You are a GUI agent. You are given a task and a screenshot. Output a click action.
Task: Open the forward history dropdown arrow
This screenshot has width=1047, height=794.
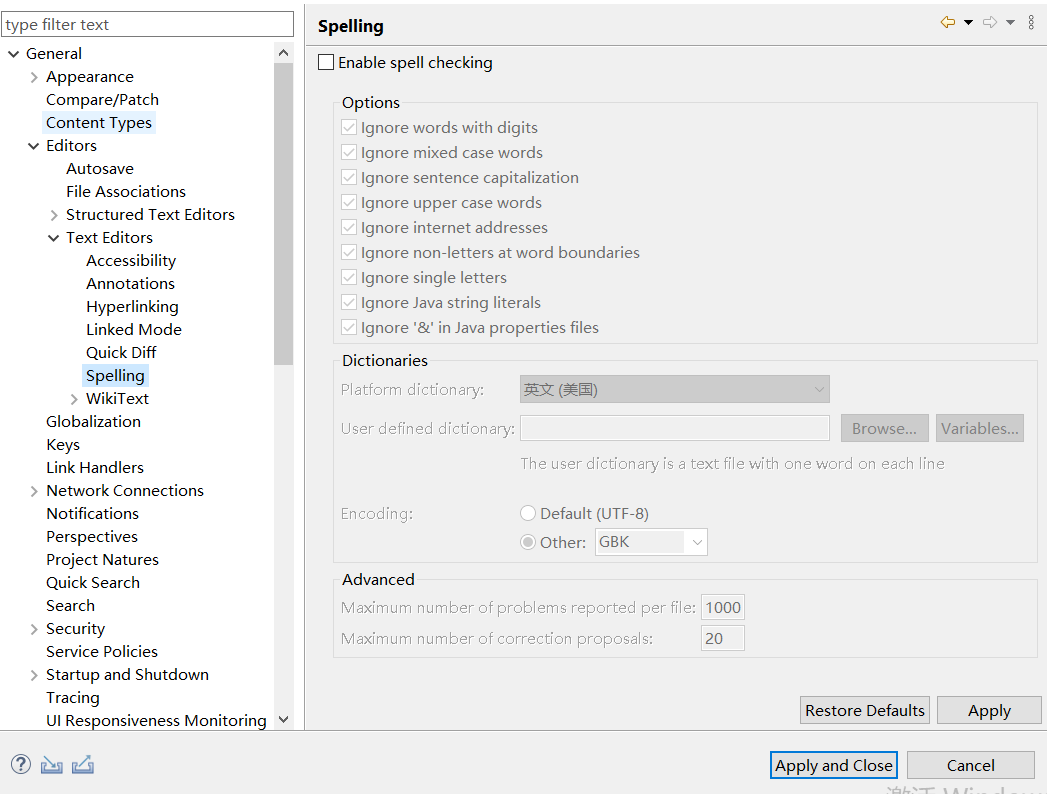click(1011, 23)
